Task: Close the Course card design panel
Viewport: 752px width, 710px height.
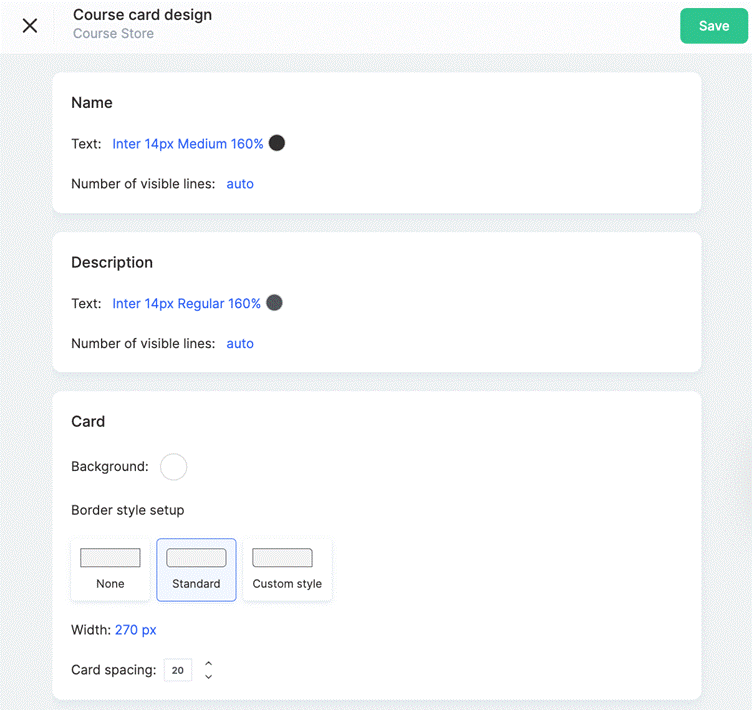Action: coord(30,25)
